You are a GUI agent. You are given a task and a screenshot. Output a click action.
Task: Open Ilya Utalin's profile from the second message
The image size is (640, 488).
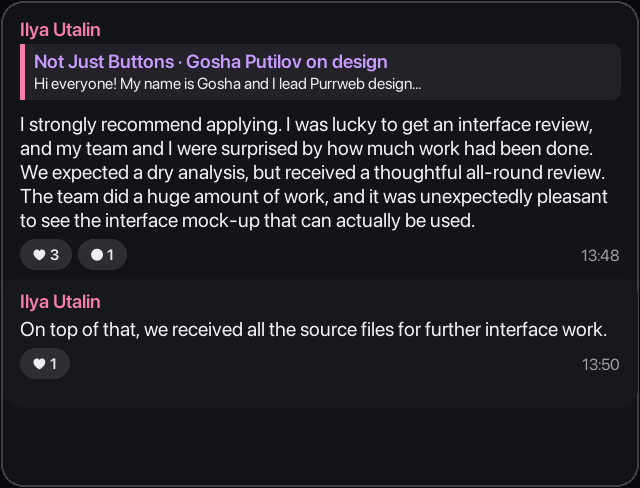coord(60,302)
